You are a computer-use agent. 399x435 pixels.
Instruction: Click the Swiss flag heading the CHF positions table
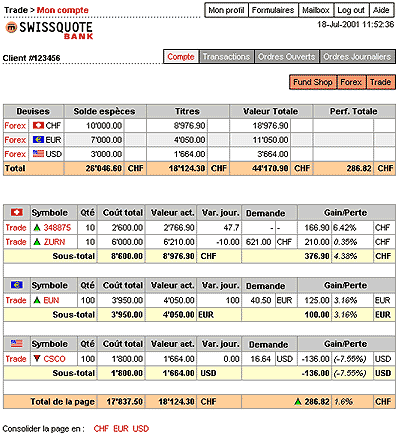pyautogui.click(x=17, y=212)
